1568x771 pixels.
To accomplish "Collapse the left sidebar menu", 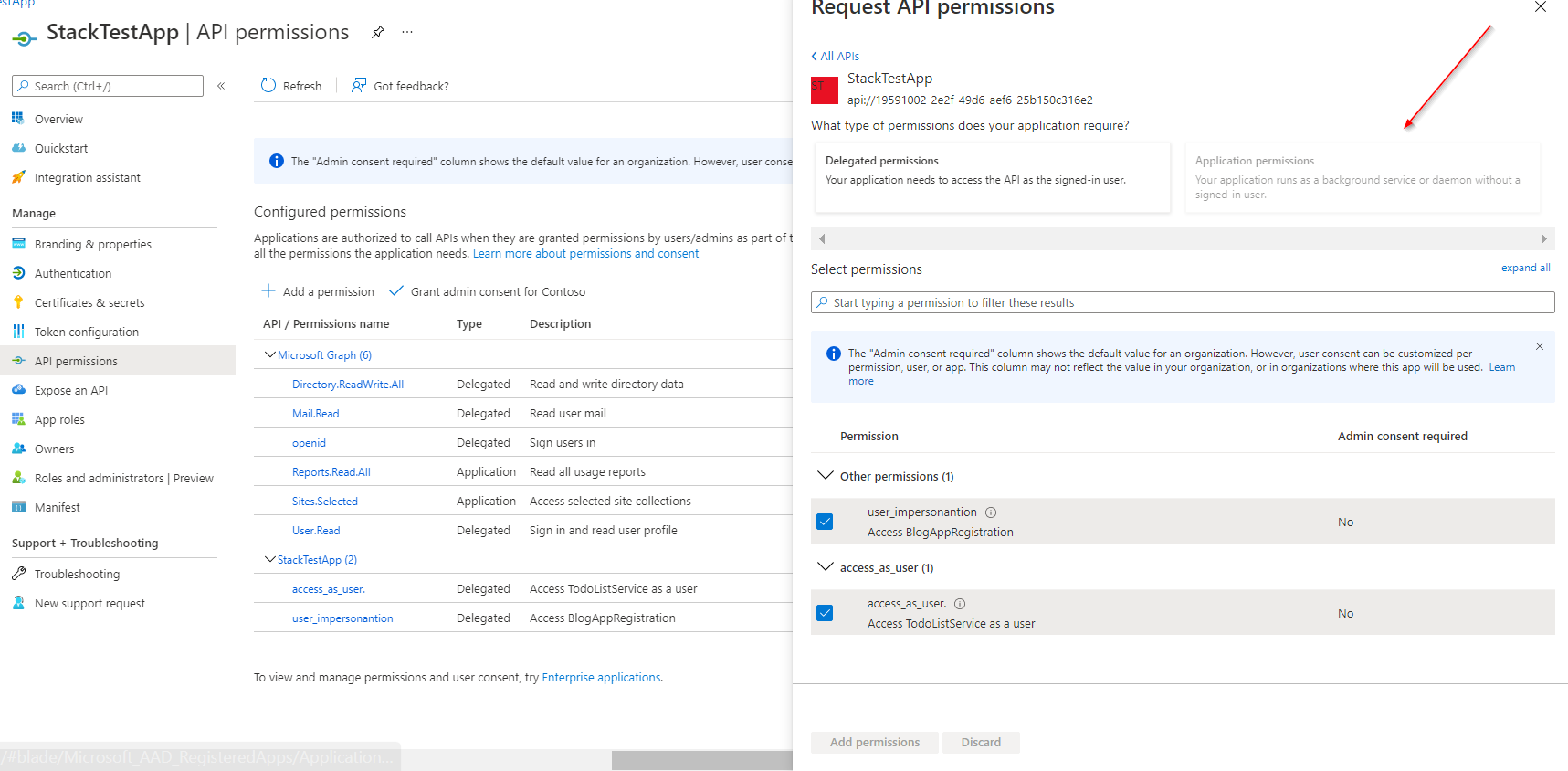I will (221, 86).
